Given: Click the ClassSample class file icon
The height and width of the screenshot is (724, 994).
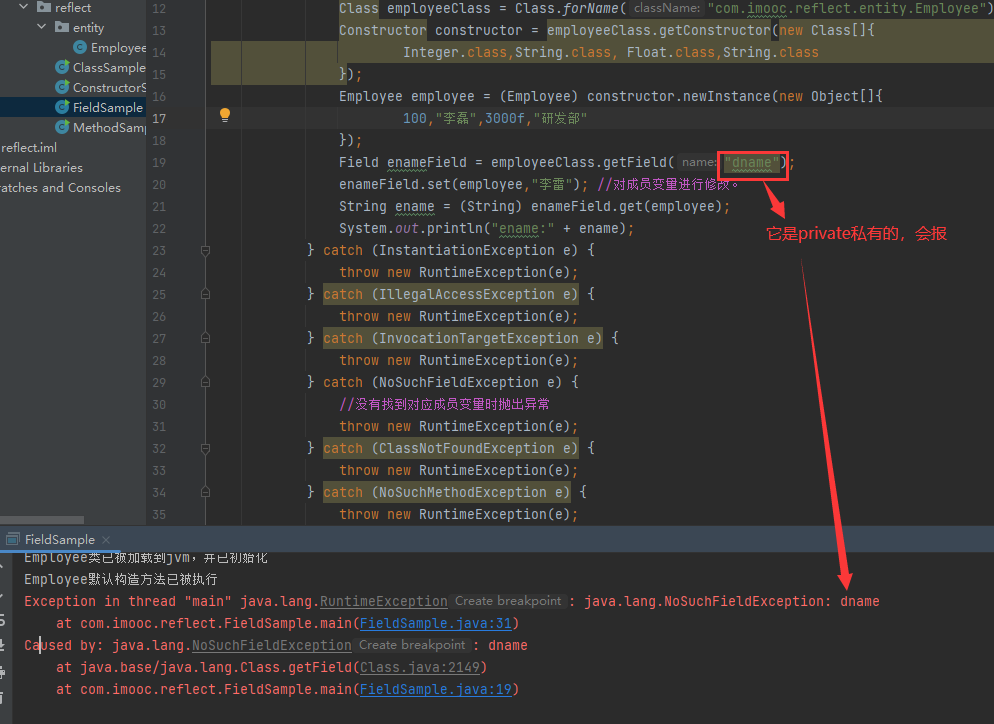Looking at the screenshot, I should pos(63,68).
